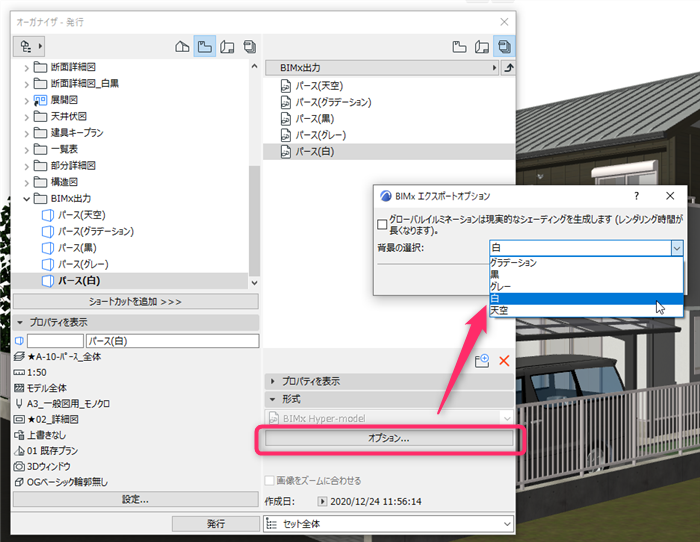Open the organizer mode selector icon
700x542 pixels.
(29, 46)
